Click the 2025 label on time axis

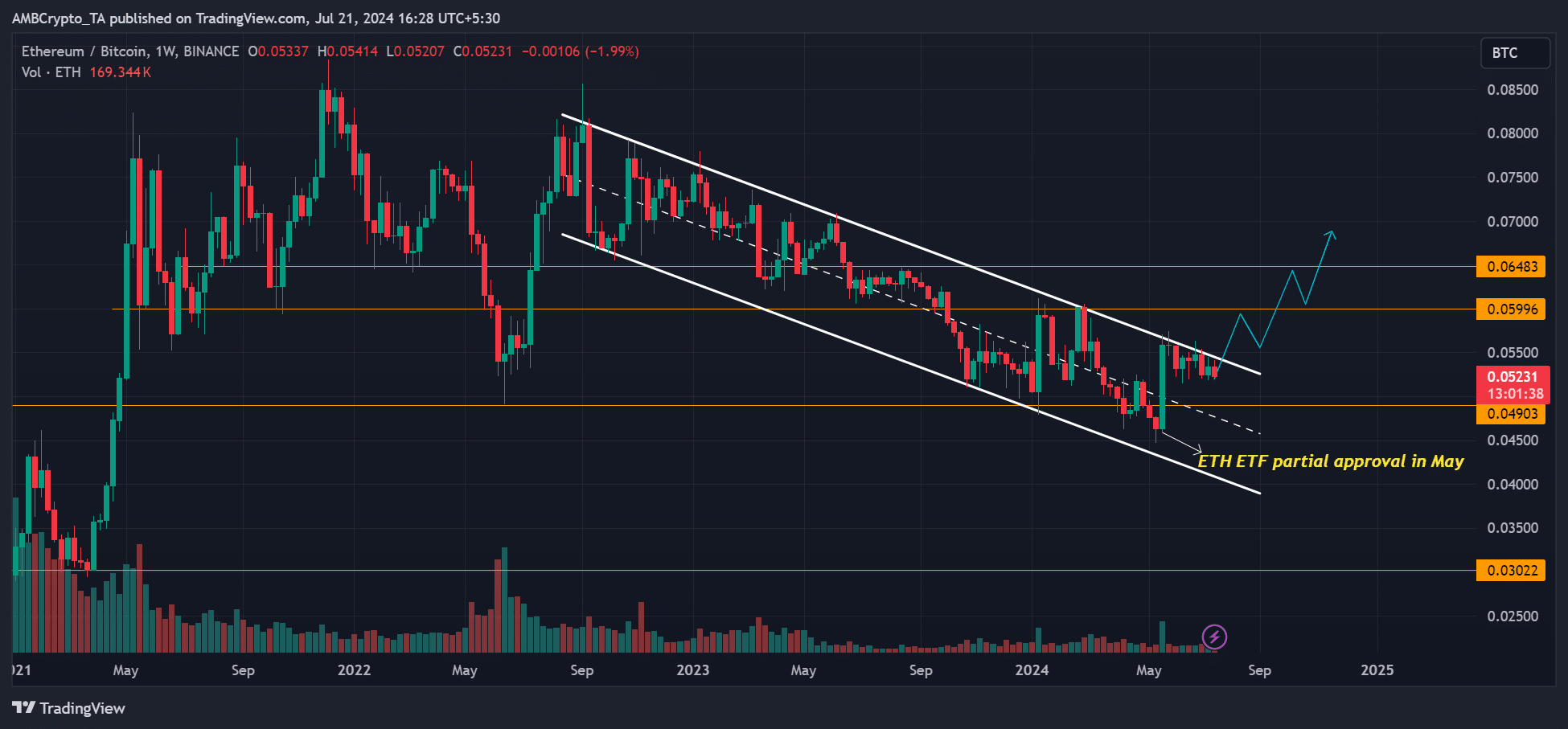coord(1377,670)
